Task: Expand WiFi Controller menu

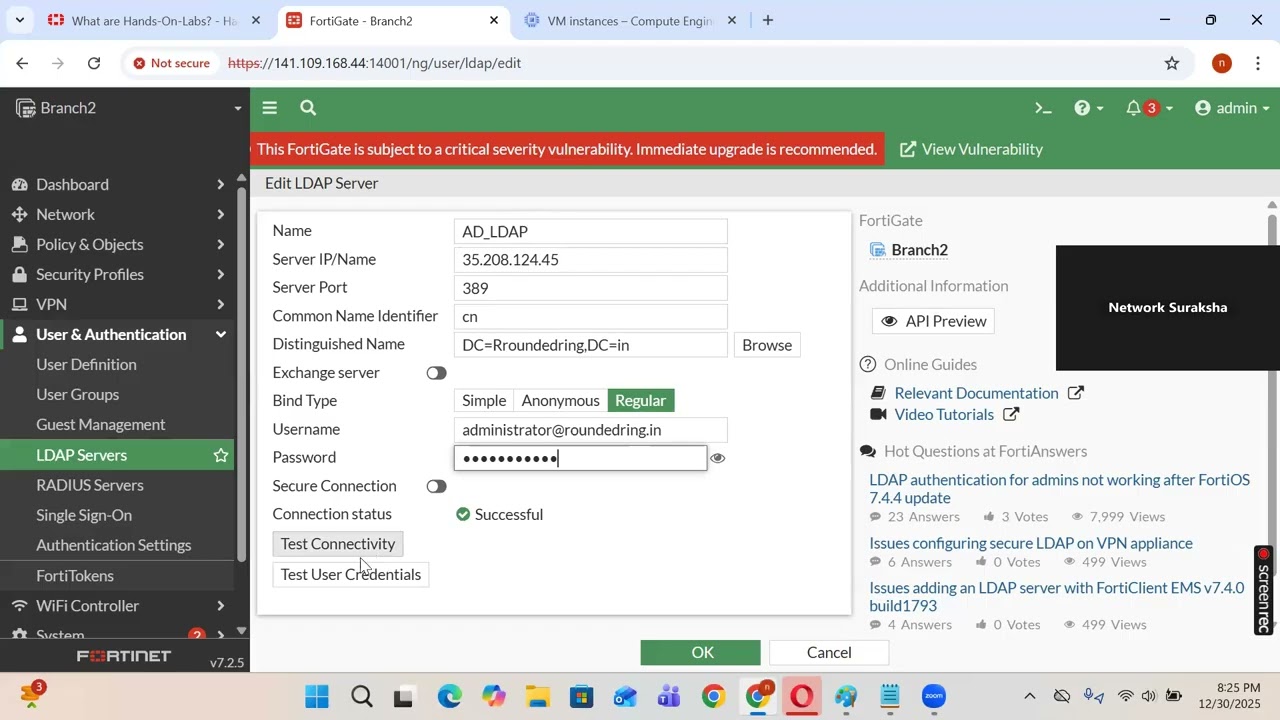Action: click(117, 605)
